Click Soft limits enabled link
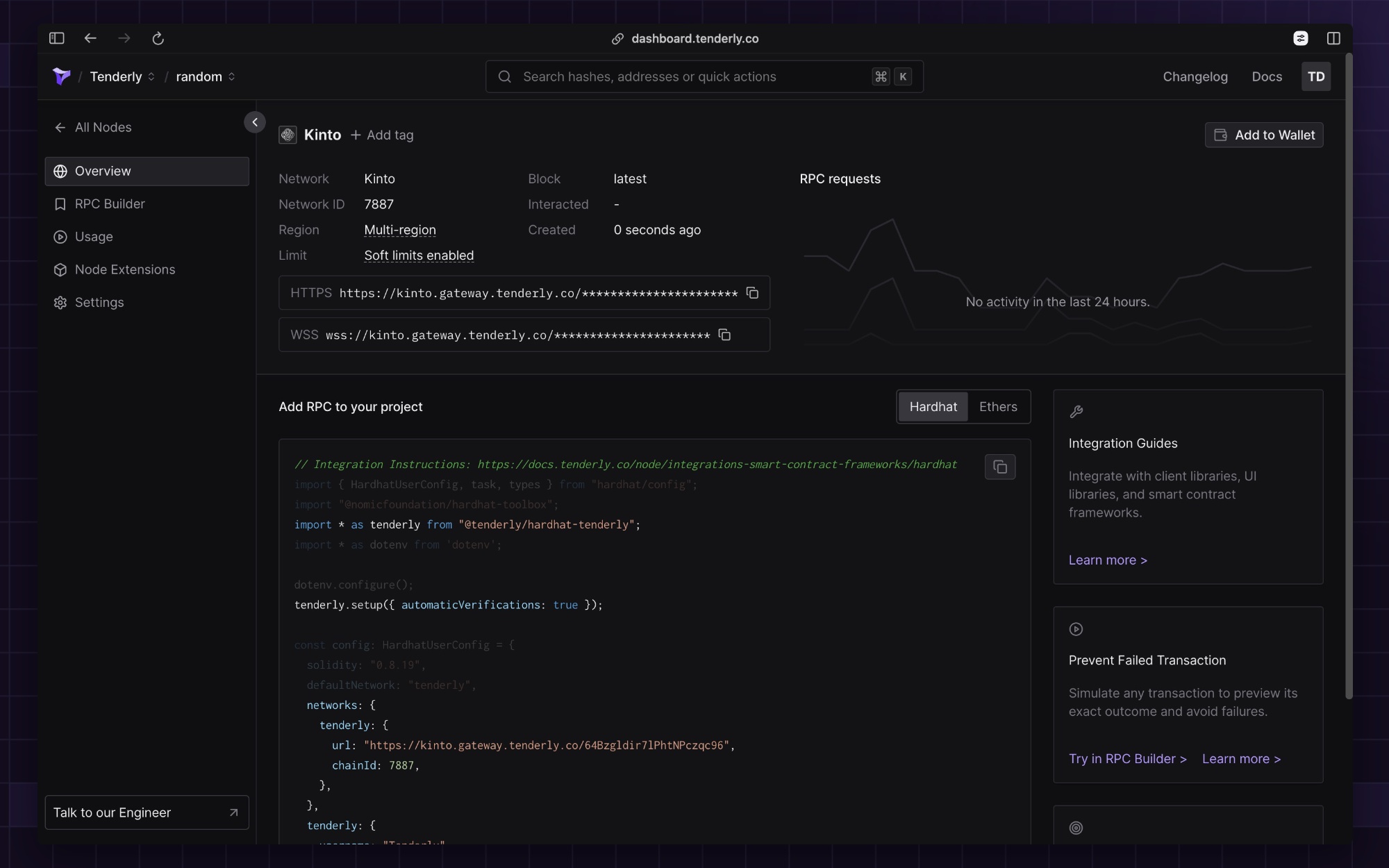1389x868 pixels. click(x=419, y=256)
